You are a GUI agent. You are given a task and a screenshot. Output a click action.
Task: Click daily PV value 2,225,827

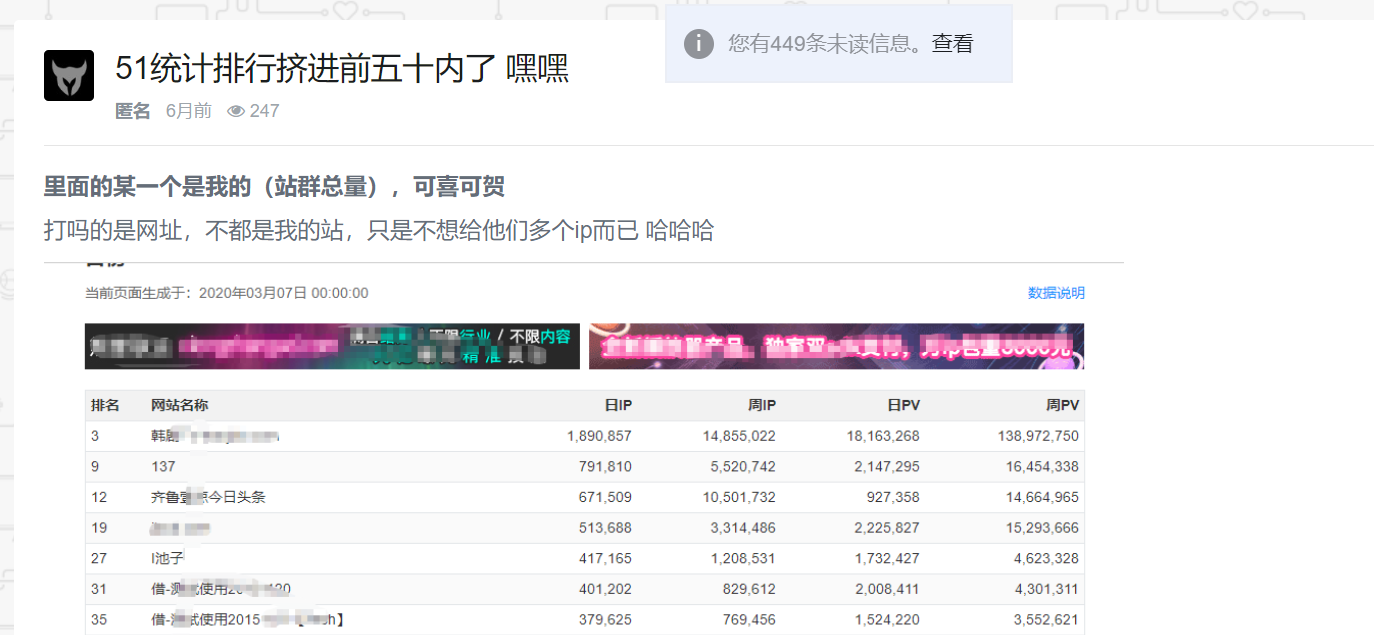(x=887, y=527)
